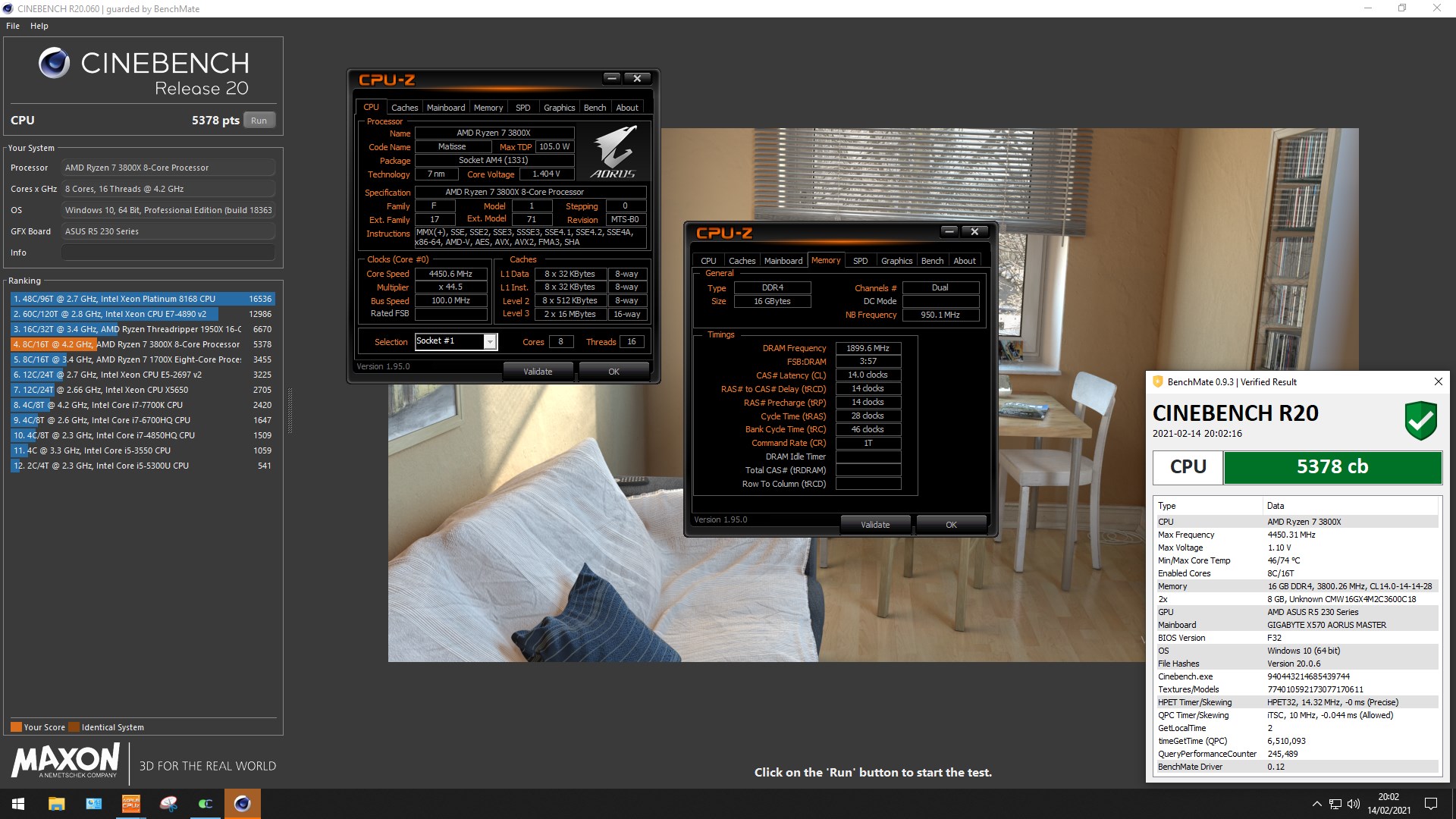Open Bench tab in the CPU-Z CPU window
This screenshot has width=1456, height=819.
[595, 108]
